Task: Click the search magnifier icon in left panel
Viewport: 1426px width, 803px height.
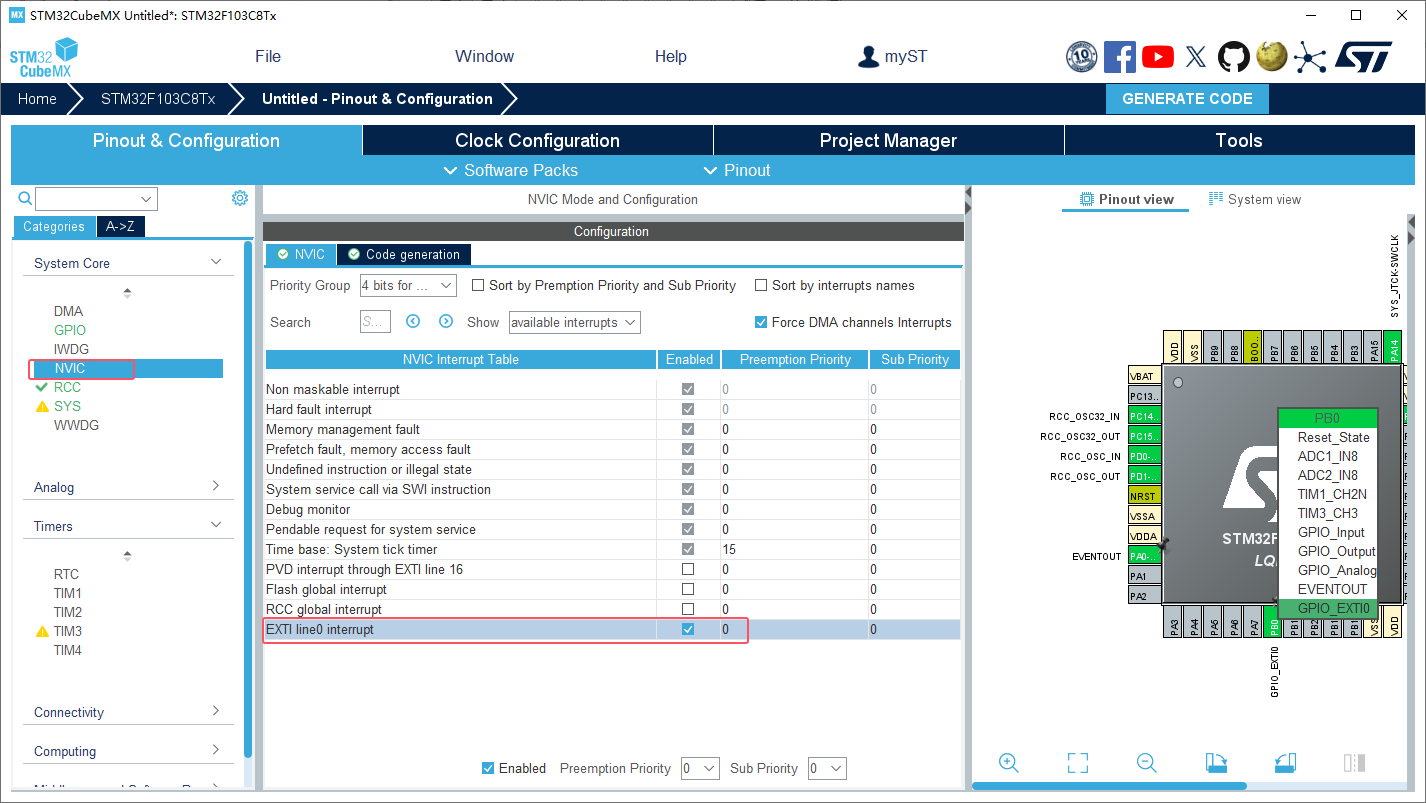Action: [x=25, y=199]
